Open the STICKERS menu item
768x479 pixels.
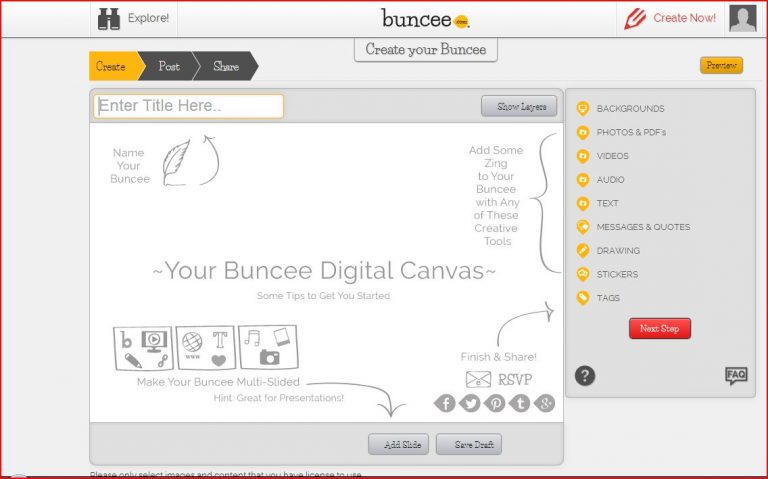point(617,274)
